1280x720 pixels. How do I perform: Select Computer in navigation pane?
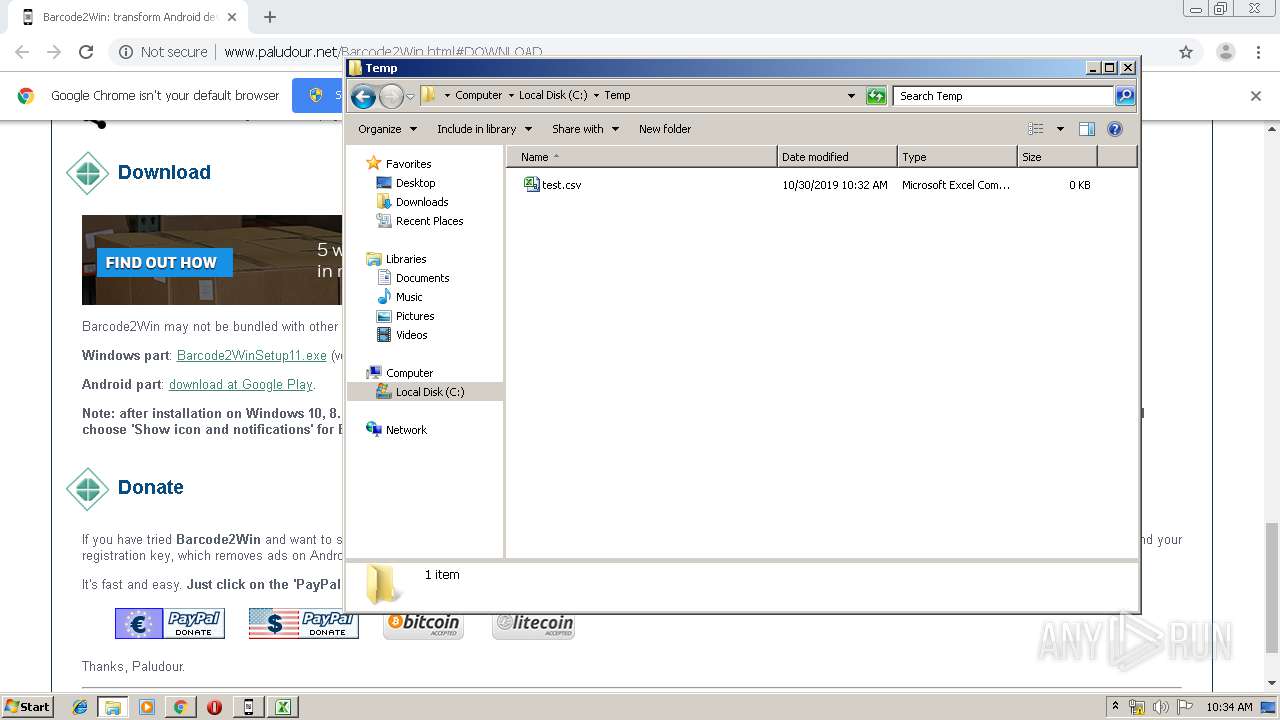tap(409, 373)
